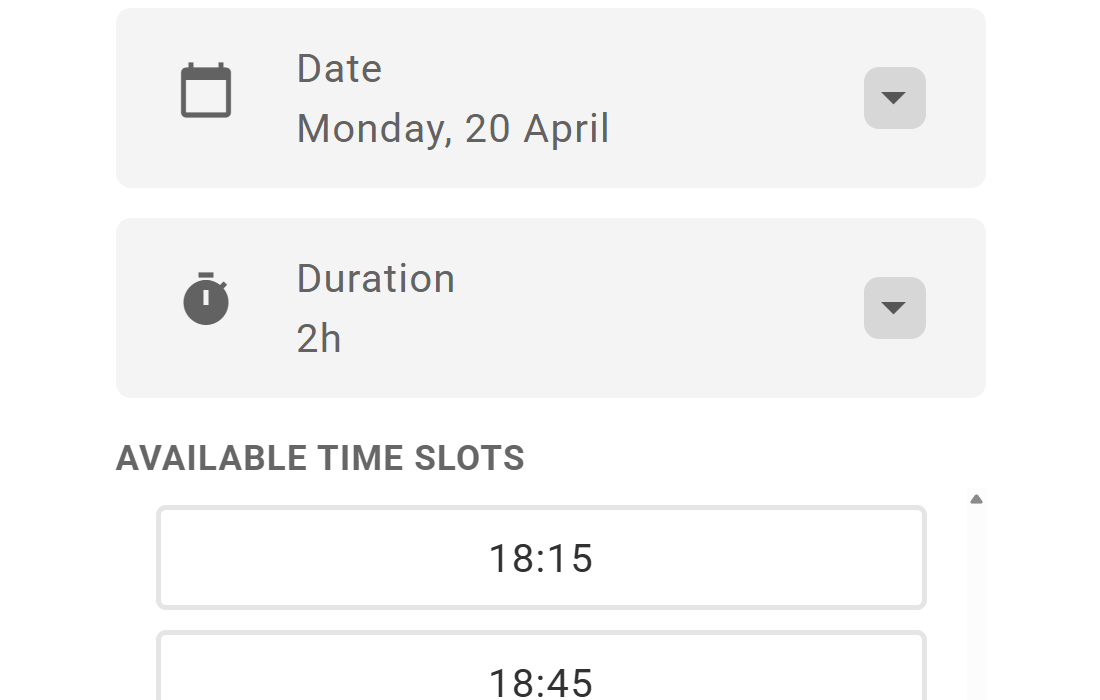Viewport: 1100px width, 700px height.
Task: Click the Duration row showing 2h
Action: 550,307
